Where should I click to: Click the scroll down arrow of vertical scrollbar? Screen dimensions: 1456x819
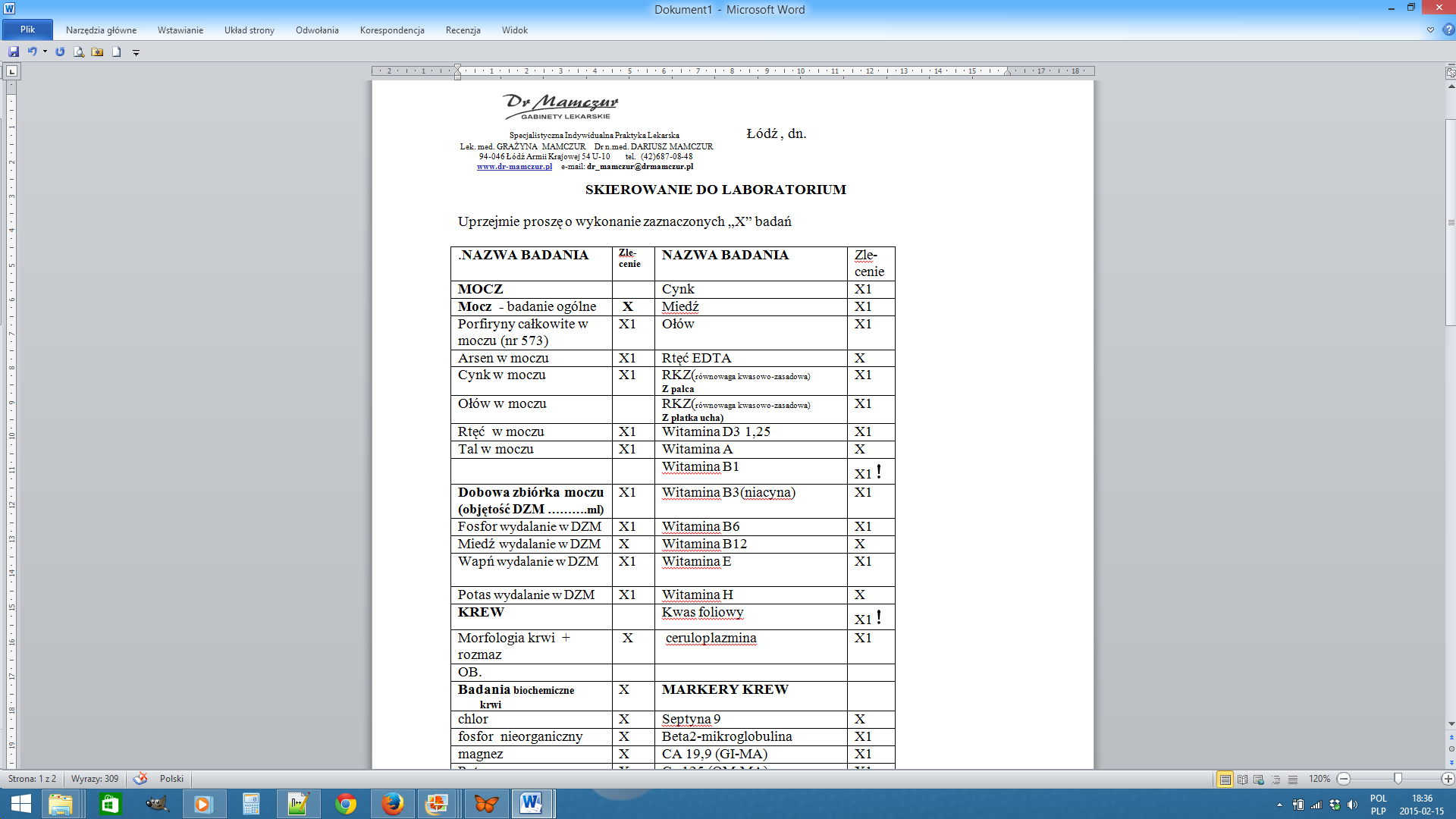click(x=1451, y=724)
